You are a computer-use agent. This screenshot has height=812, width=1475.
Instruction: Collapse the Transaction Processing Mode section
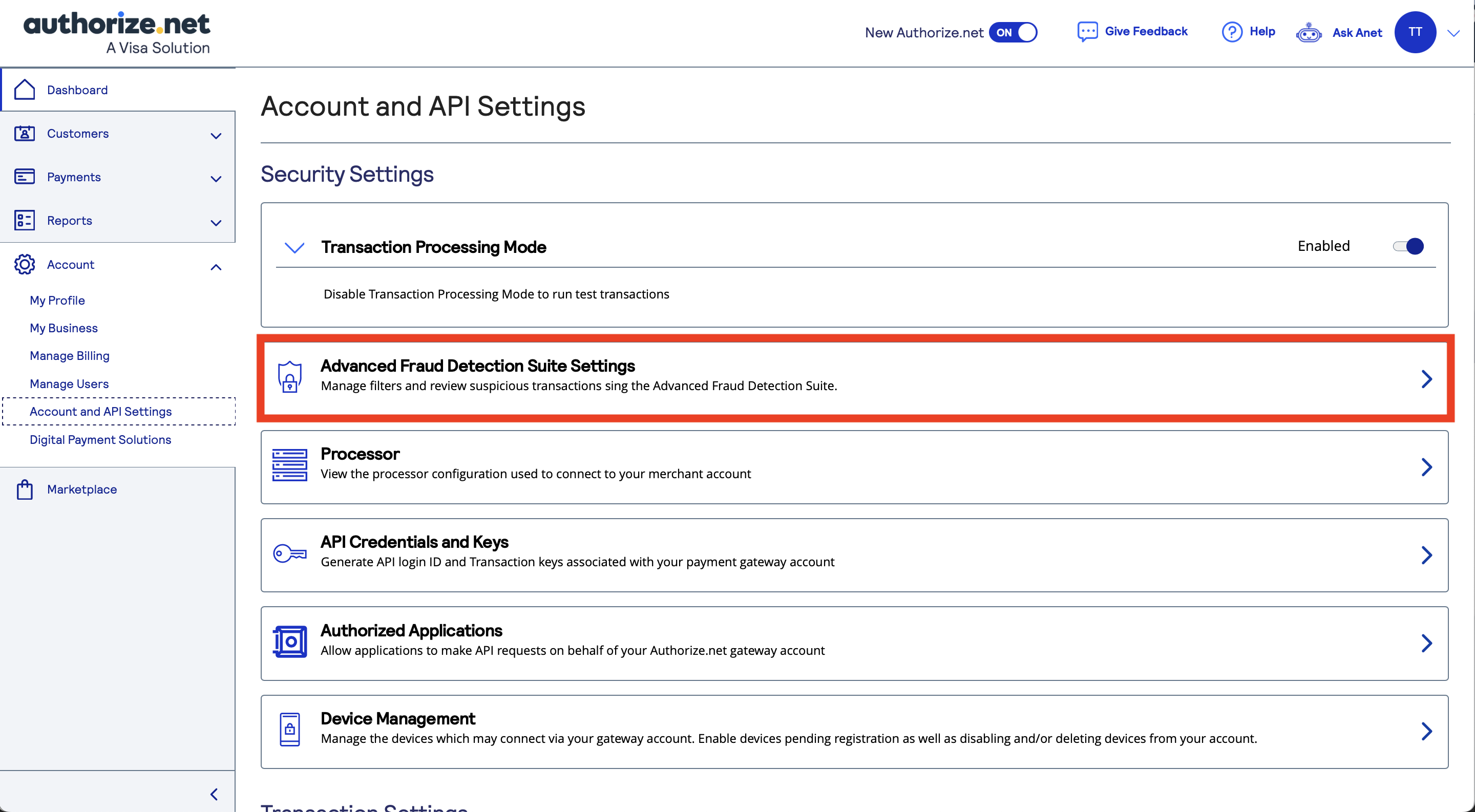pyautogui.click(x=294, y=247)
